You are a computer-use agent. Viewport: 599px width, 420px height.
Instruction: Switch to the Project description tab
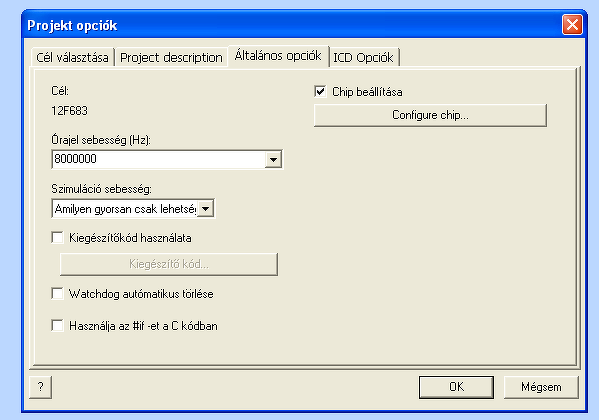click(x=171, y=57)
